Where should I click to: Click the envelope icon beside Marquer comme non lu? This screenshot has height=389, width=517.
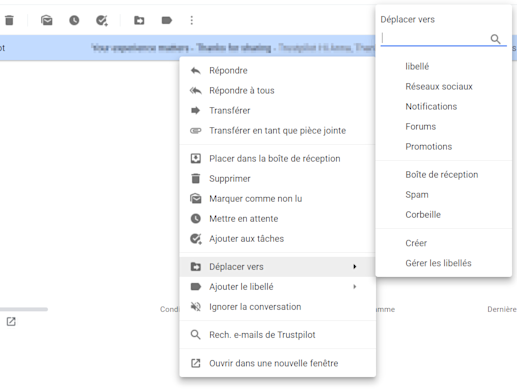coord(196,199)
